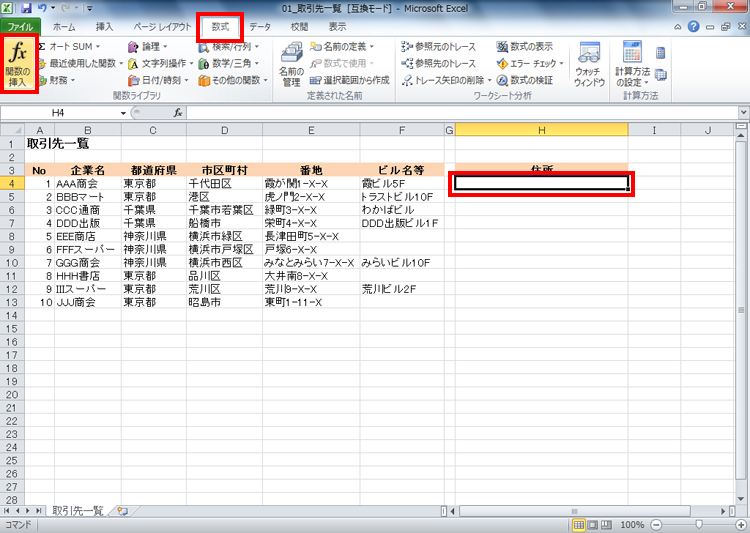
Task: Toggle Show Formulas (数式の表示)
Action: click(x=525, y=46)
